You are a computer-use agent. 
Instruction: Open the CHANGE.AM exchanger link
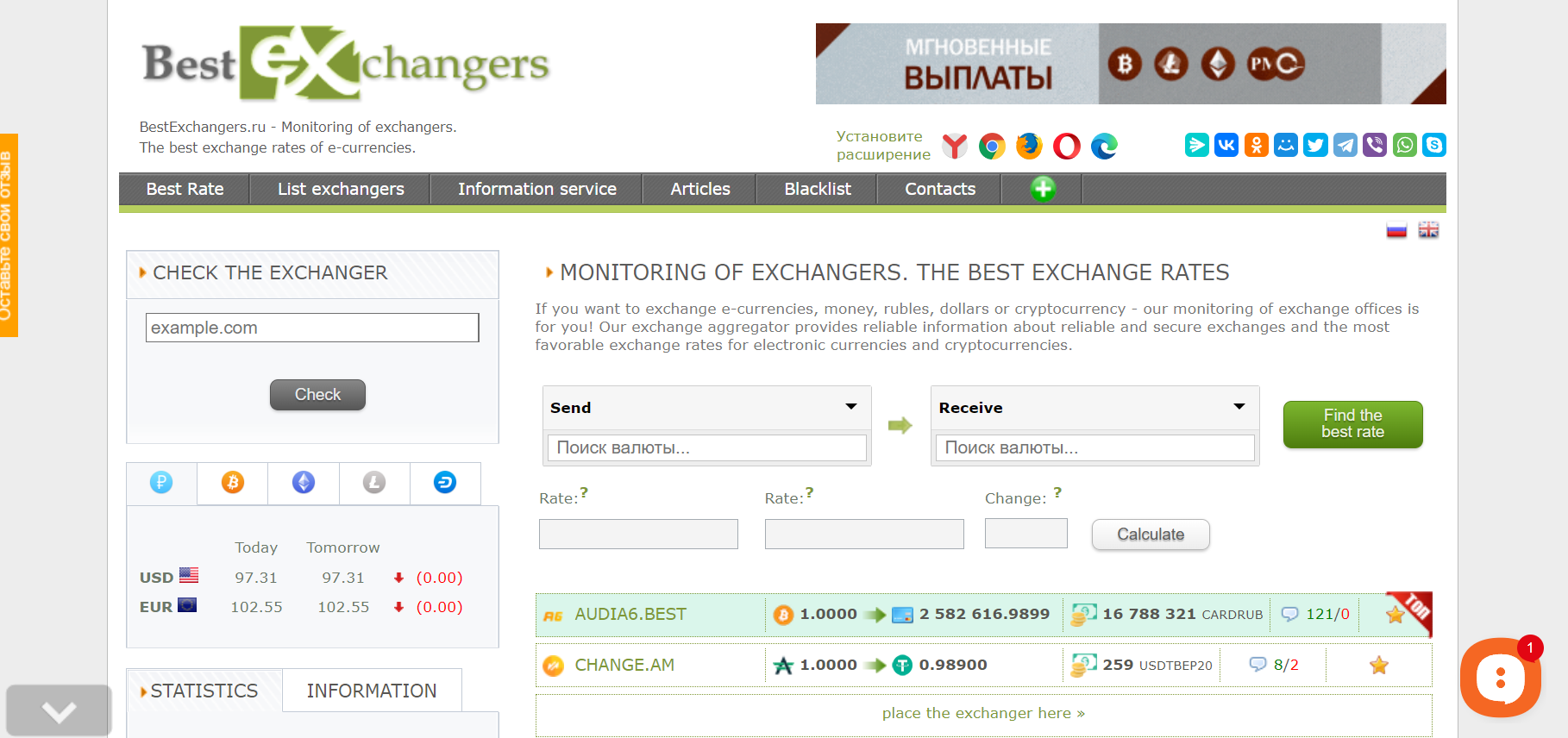[x=624, y=666]
